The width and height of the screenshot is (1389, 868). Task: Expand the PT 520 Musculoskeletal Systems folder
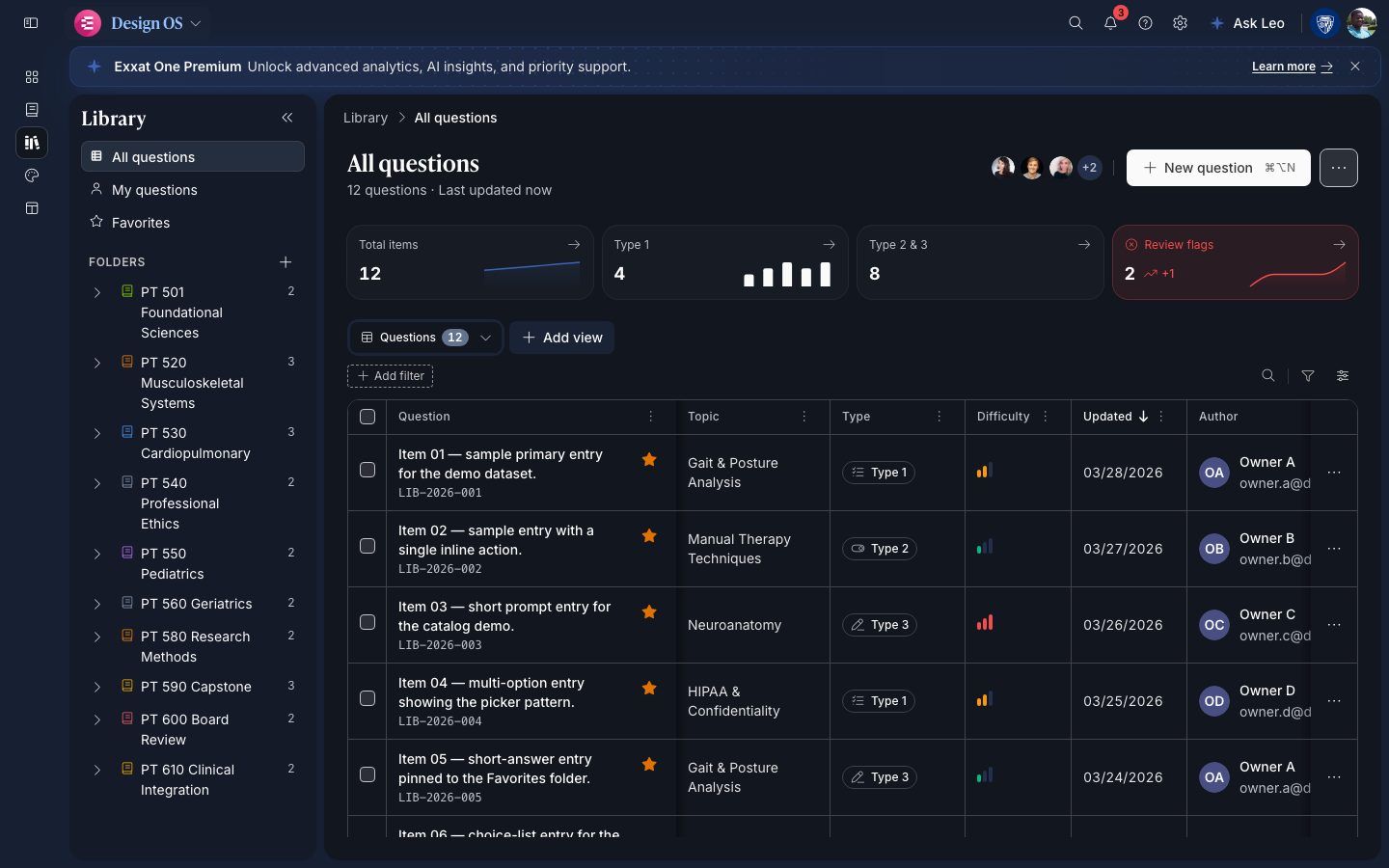(97, 363)
